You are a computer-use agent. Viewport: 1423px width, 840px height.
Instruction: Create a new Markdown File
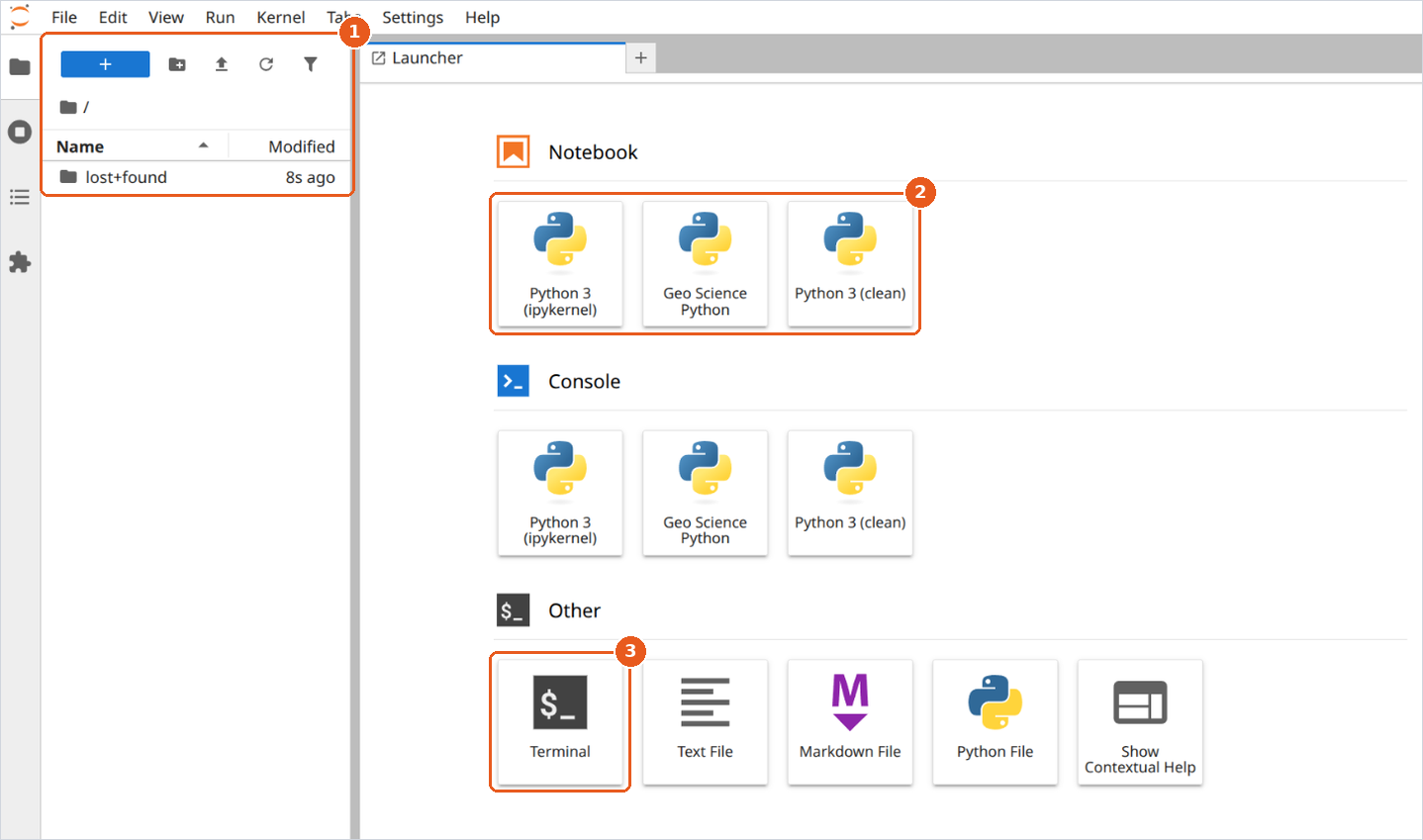(x=850, y=722)
